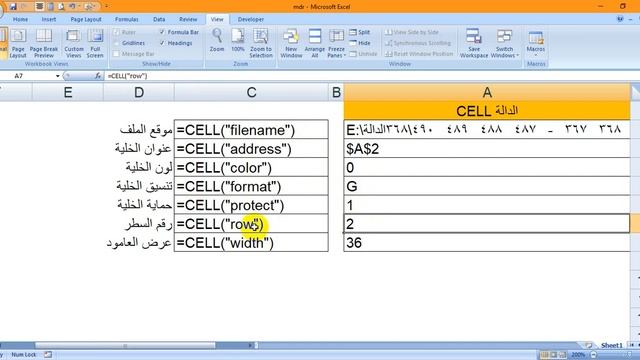Open Page Break Preview

44,43
